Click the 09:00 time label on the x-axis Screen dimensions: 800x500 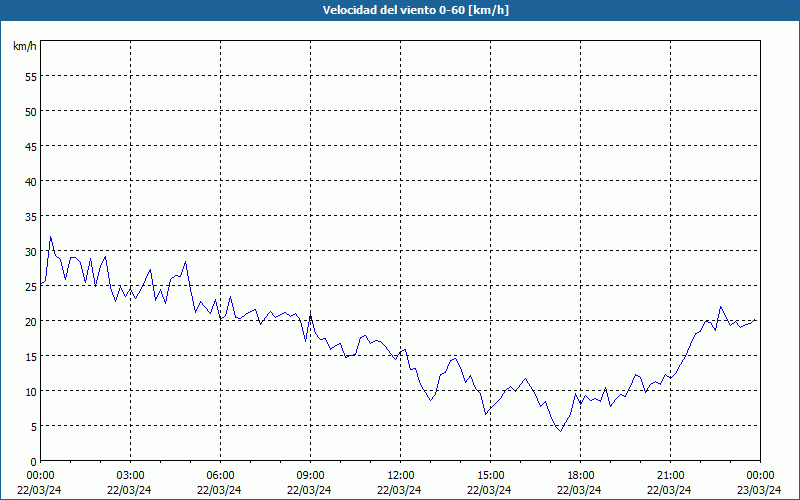(310, 476)
